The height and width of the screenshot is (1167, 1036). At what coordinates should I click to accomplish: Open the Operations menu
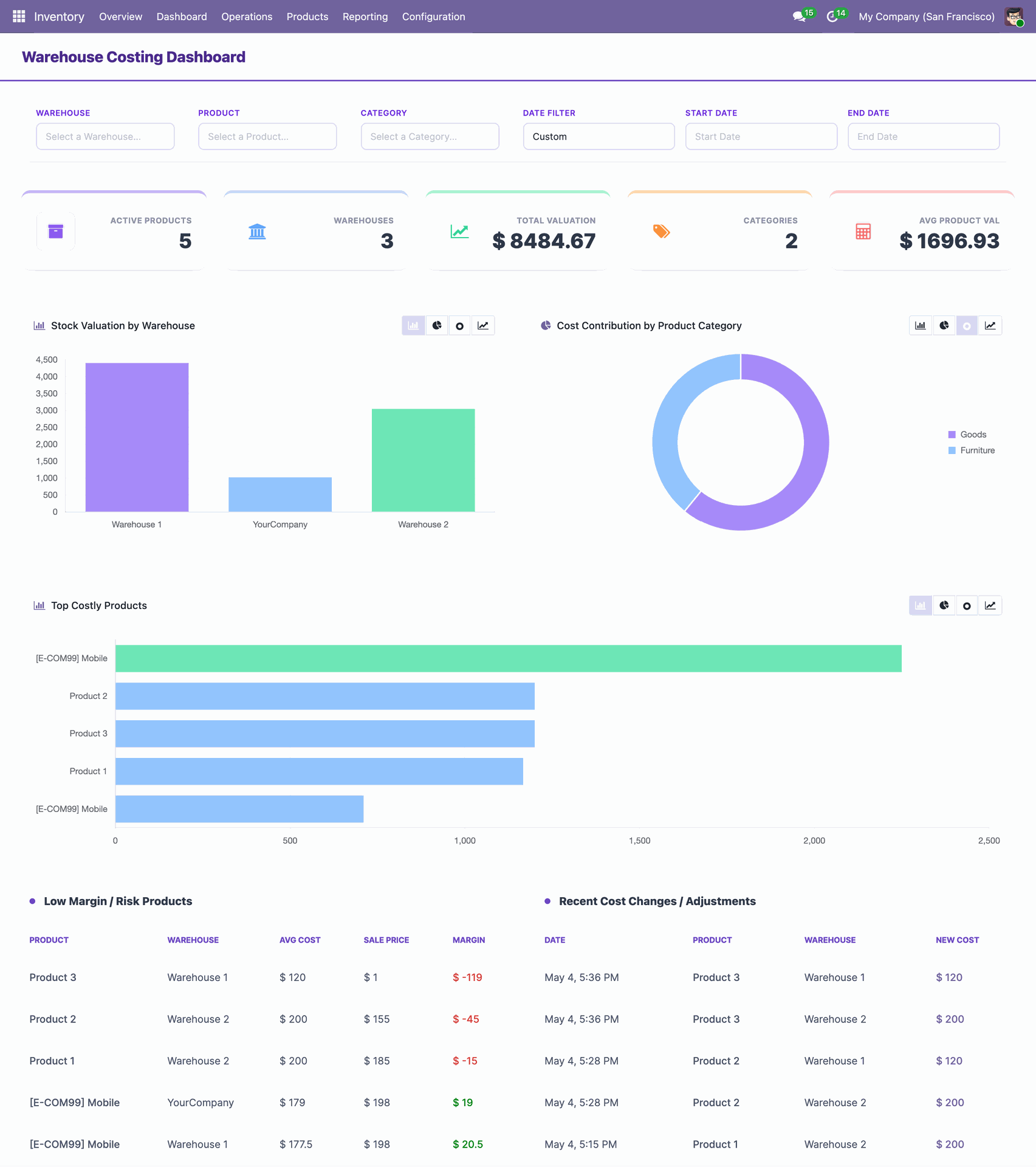pyautogui.click(x=247, y=16)
